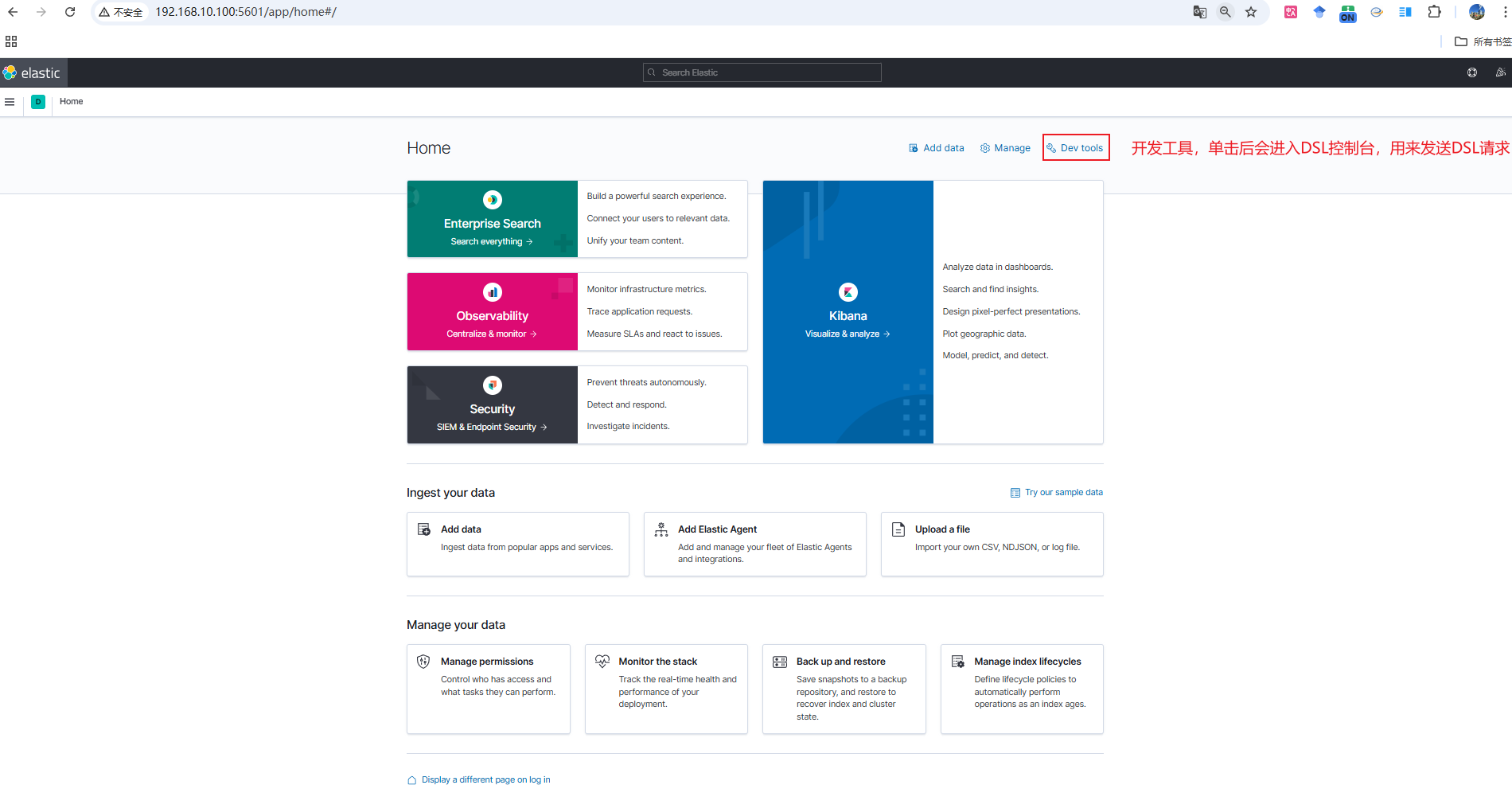
Task: Click 'Prevent threats autonomously.' text
Action: [x=646, y=383]
